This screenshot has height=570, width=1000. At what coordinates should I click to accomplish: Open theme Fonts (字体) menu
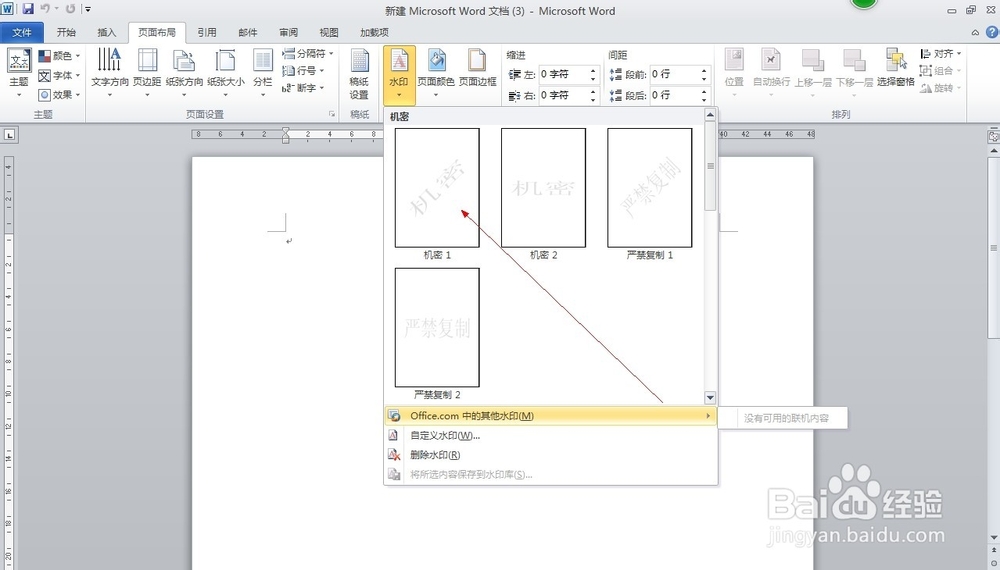coord(59,76)
